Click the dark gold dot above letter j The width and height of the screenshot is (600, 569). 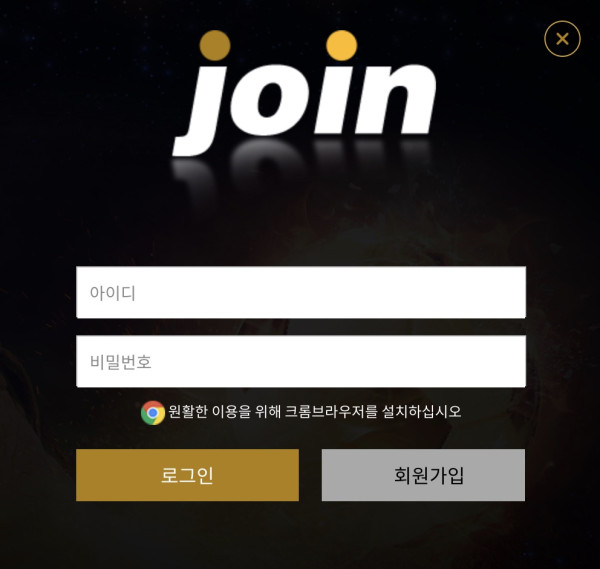point(215,46)
